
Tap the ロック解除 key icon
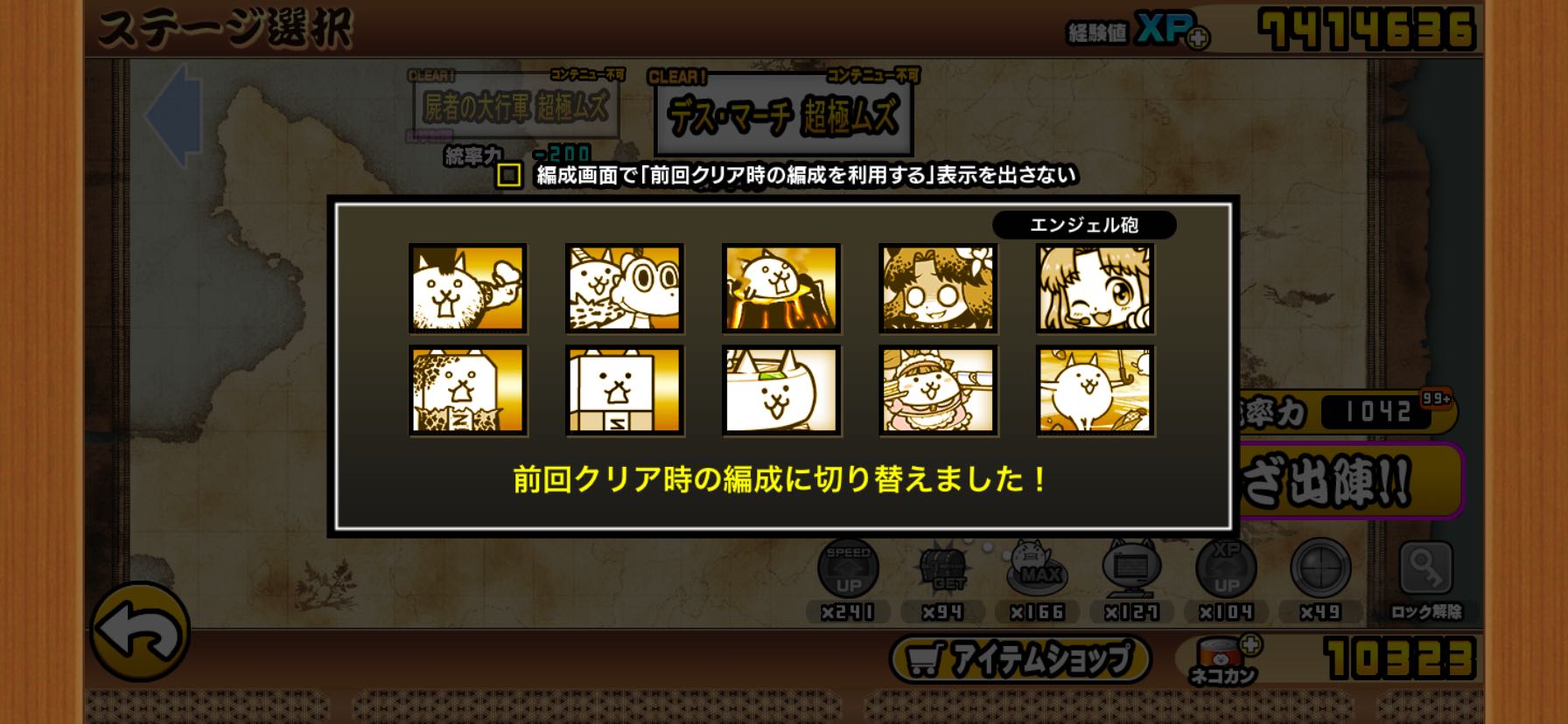point(1426,580)
